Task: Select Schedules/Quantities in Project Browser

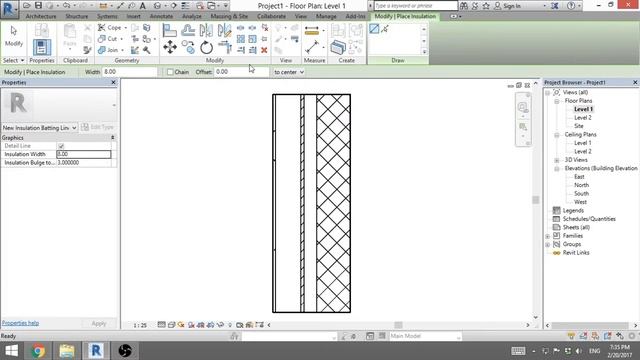Action: [x=589, y=219]
